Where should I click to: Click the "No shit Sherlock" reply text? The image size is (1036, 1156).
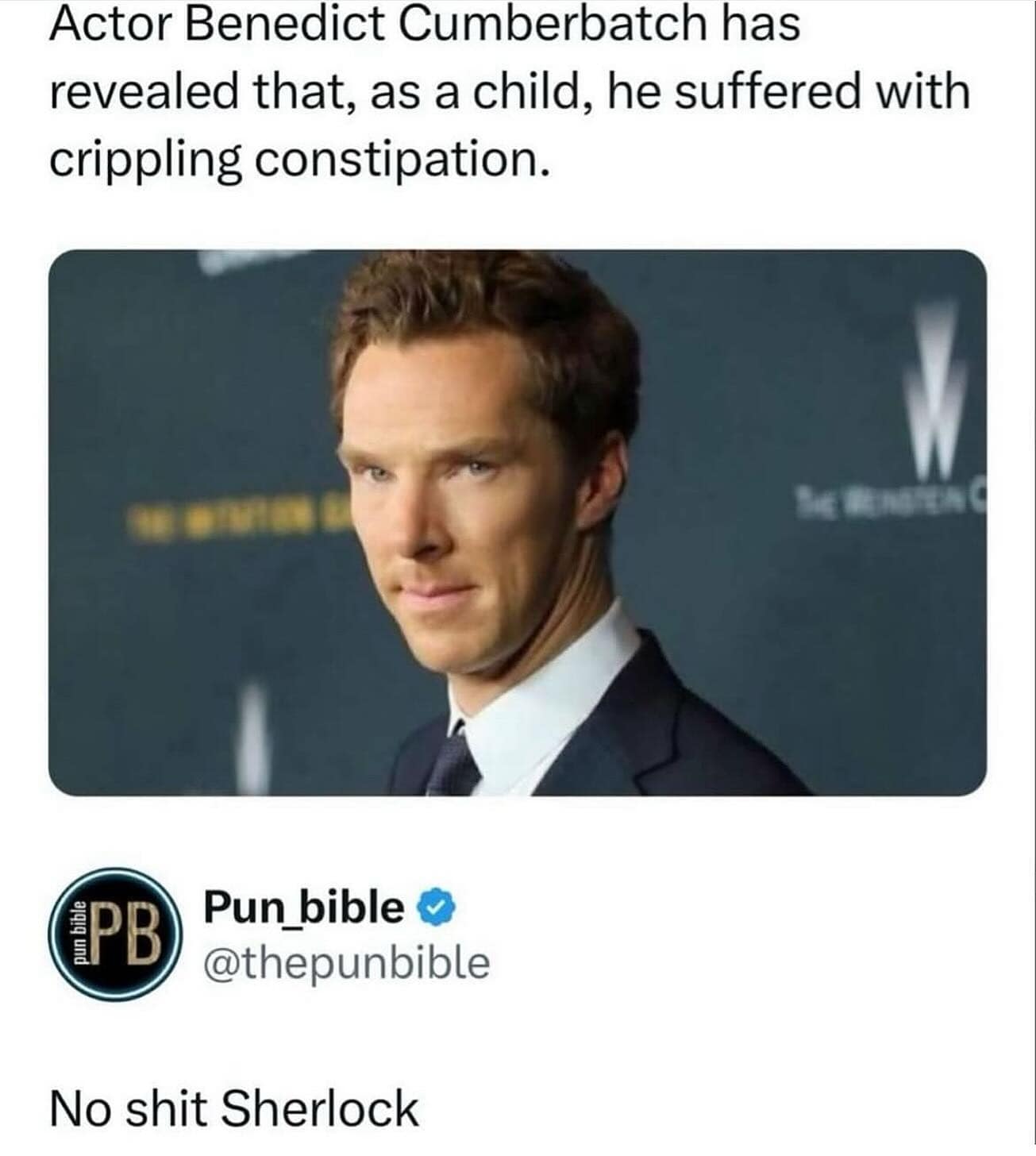click(x=233, y=1108)
